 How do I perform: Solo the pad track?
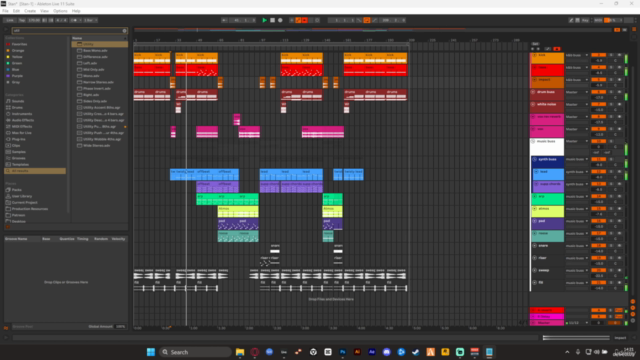point(611,221)
